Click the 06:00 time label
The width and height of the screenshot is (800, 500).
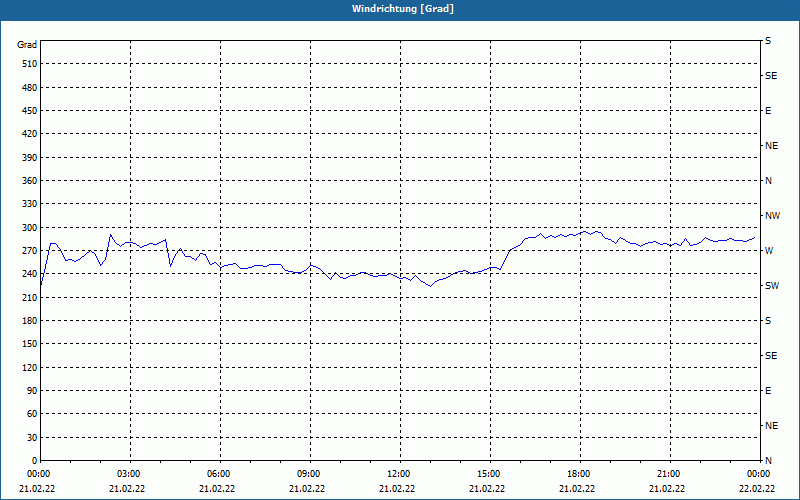(218, 474)
